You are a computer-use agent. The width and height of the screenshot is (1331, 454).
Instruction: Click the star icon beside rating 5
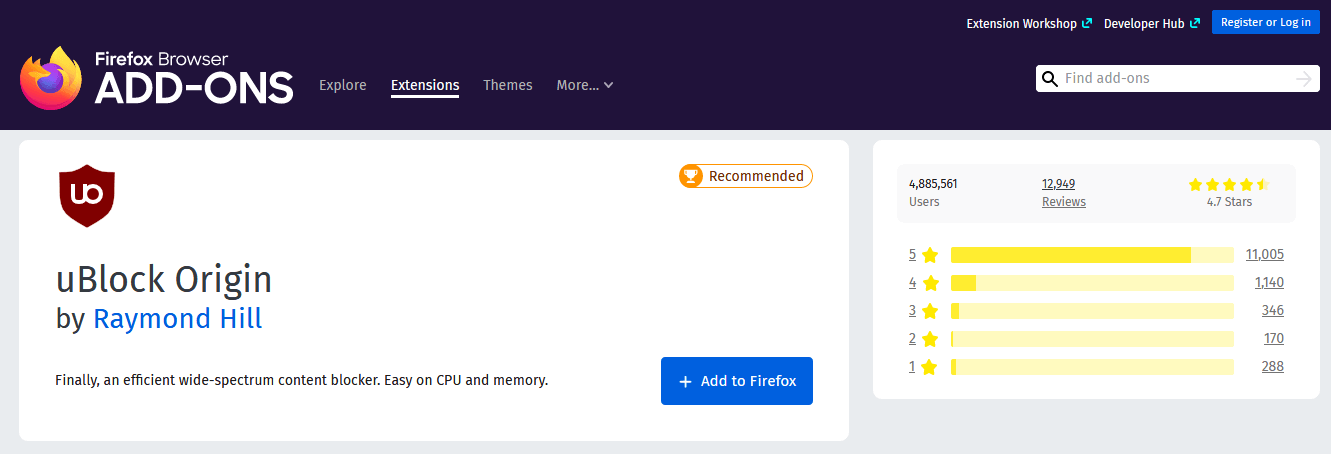pos(930,255)
